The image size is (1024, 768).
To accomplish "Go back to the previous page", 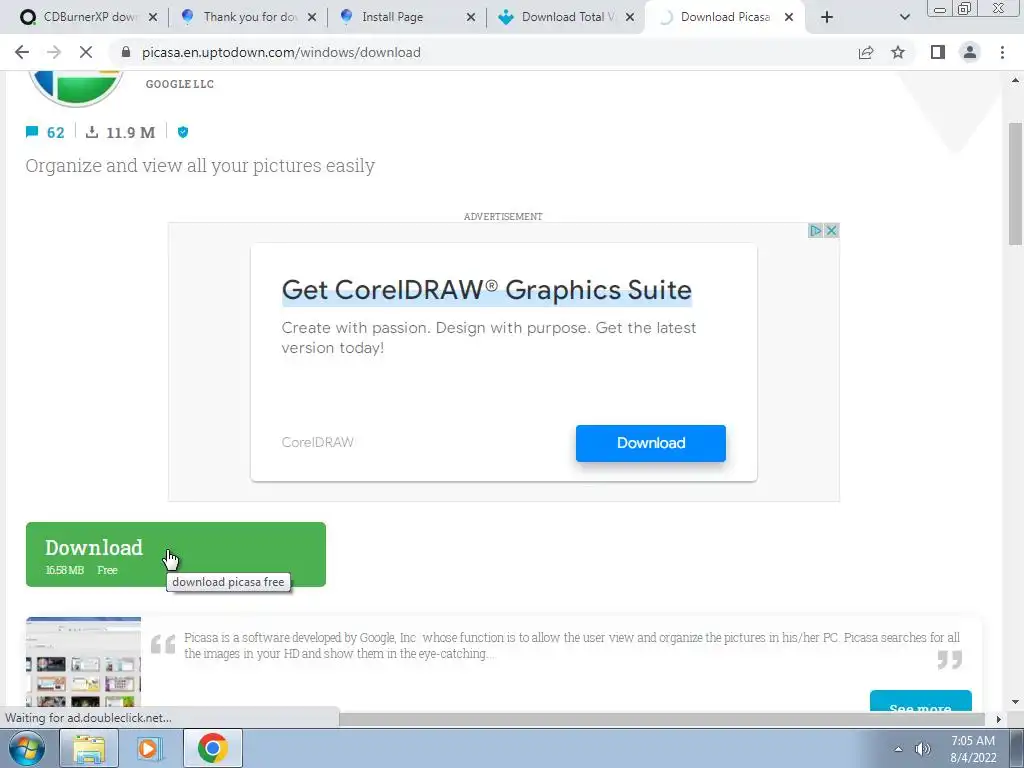I will pyautogui.click(x=22, y=52).
